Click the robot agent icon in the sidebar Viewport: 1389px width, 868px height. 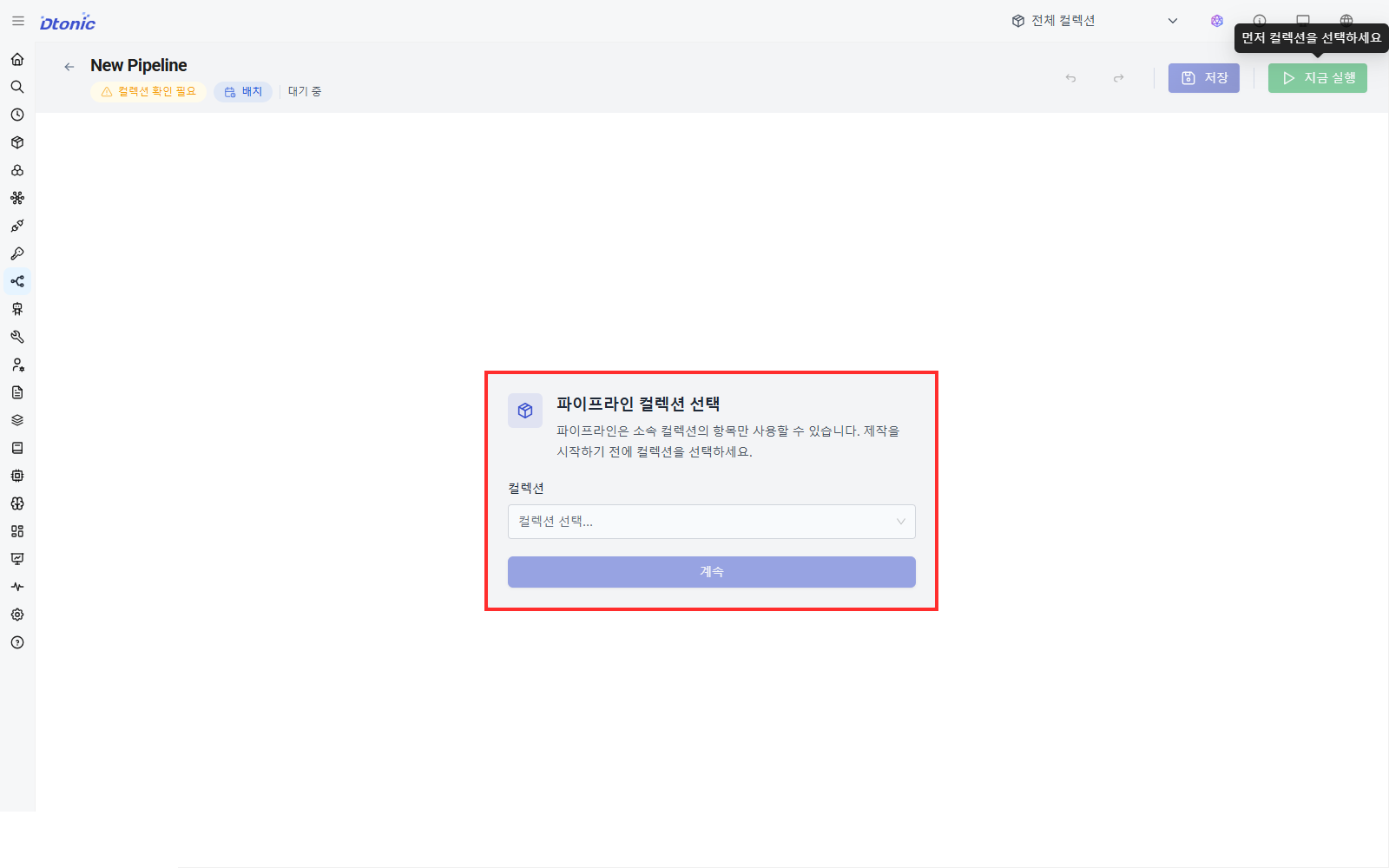(17, 309)
